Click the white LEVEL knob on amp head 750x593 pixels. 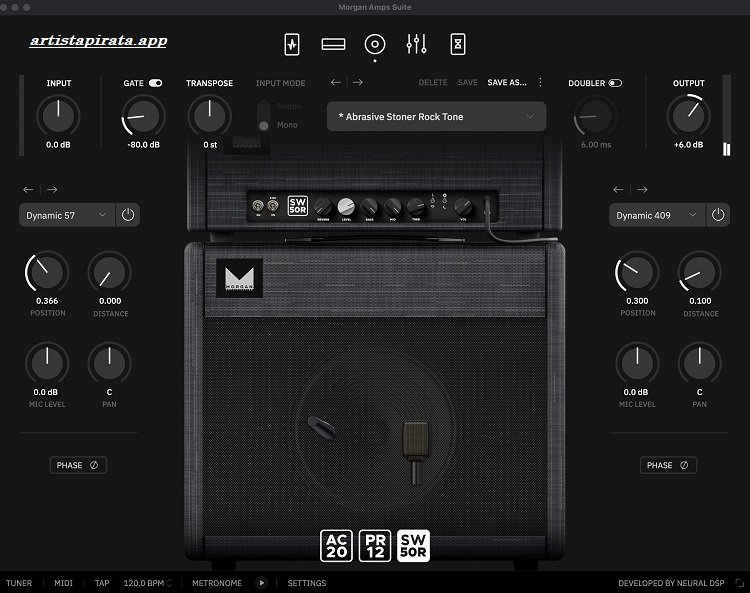coord(346,207)
